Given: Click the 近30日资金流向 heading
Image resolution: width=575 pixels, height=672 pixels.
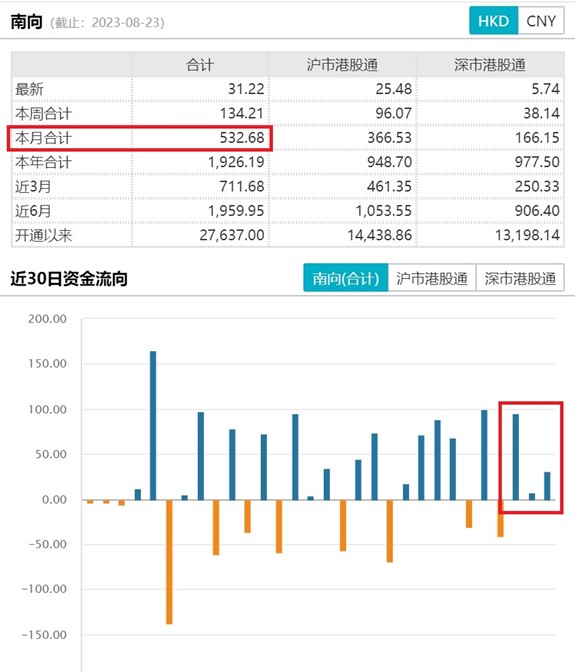Looking at the screenshot, I should pos(69,279).
